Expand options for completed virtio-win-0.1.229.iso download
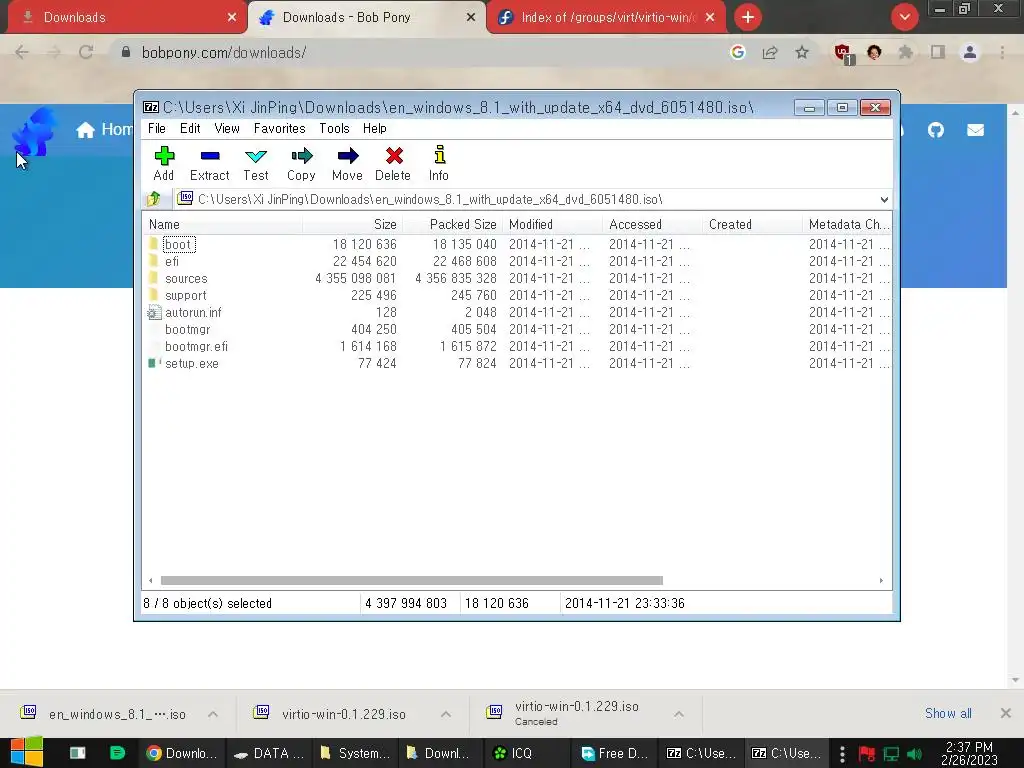Image resolution: width=1024 pixels, height=768 pixels. click(445, 714)
